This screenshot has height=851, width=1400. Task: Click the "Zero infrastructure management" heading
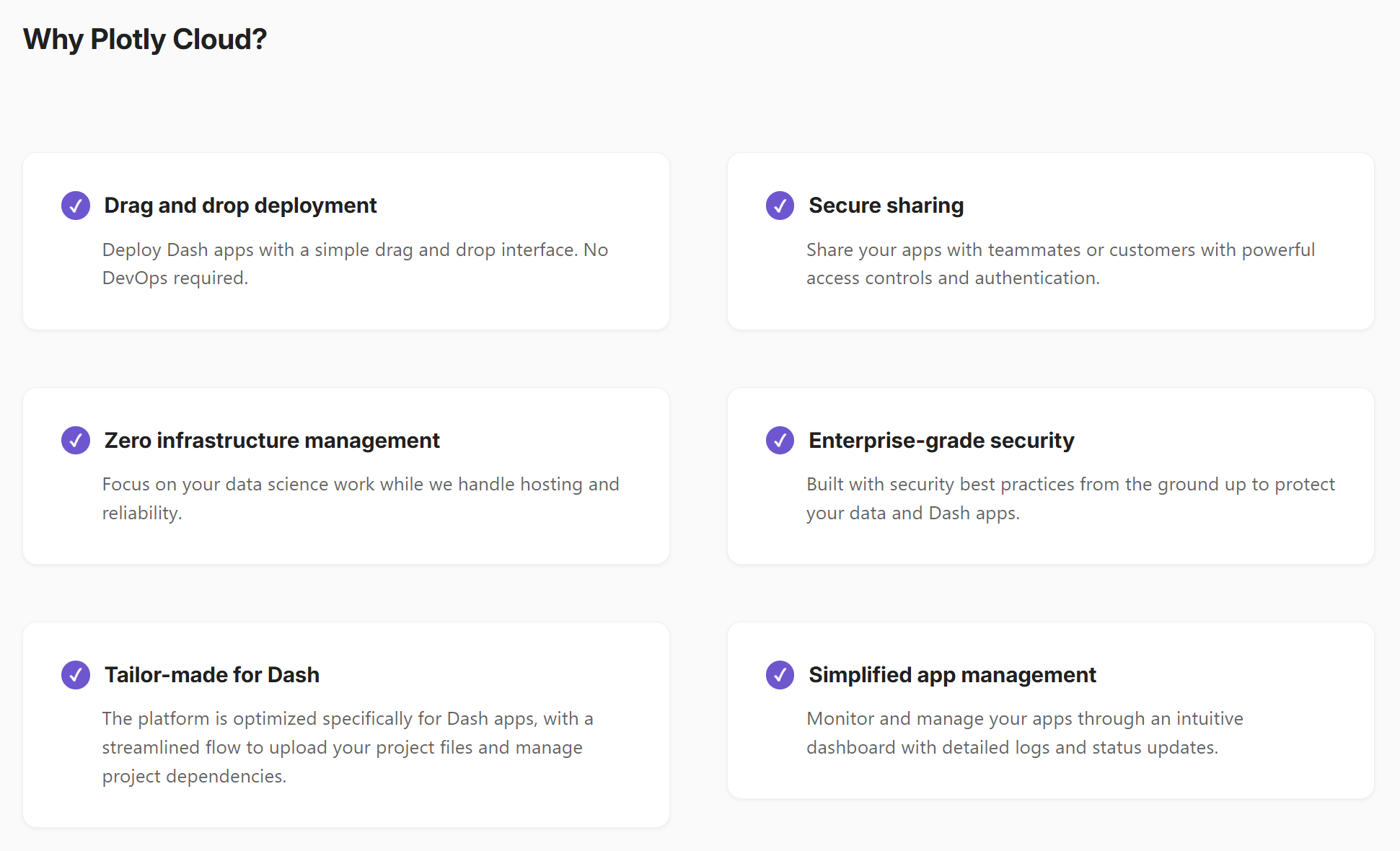point(272,440)
